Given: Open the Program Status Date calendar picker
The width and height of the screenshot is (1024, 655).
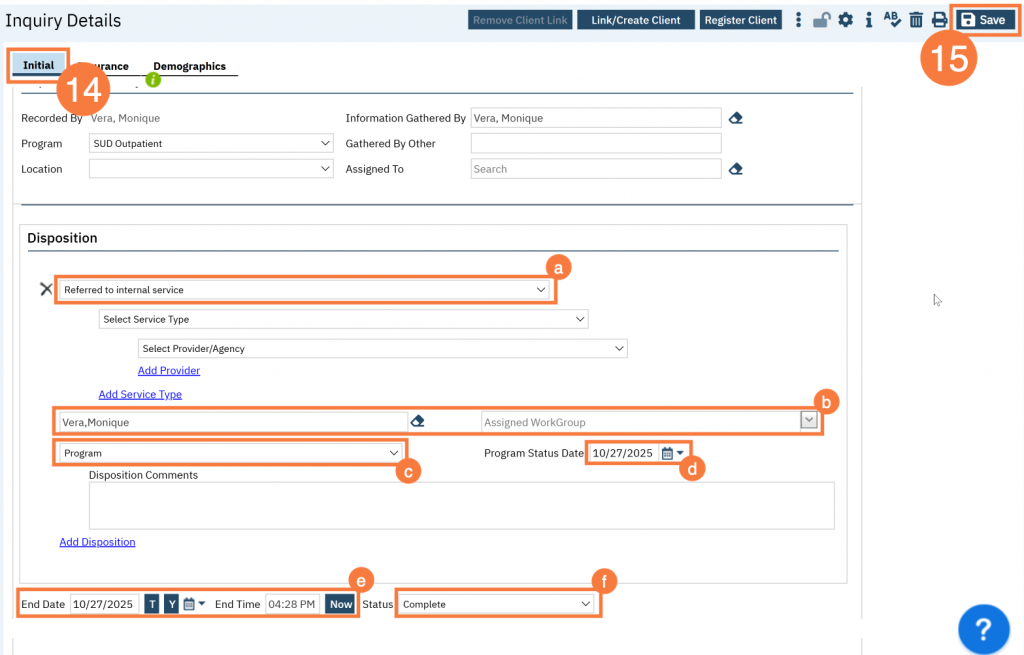Looking at the screenshot, I should point(668,453).
